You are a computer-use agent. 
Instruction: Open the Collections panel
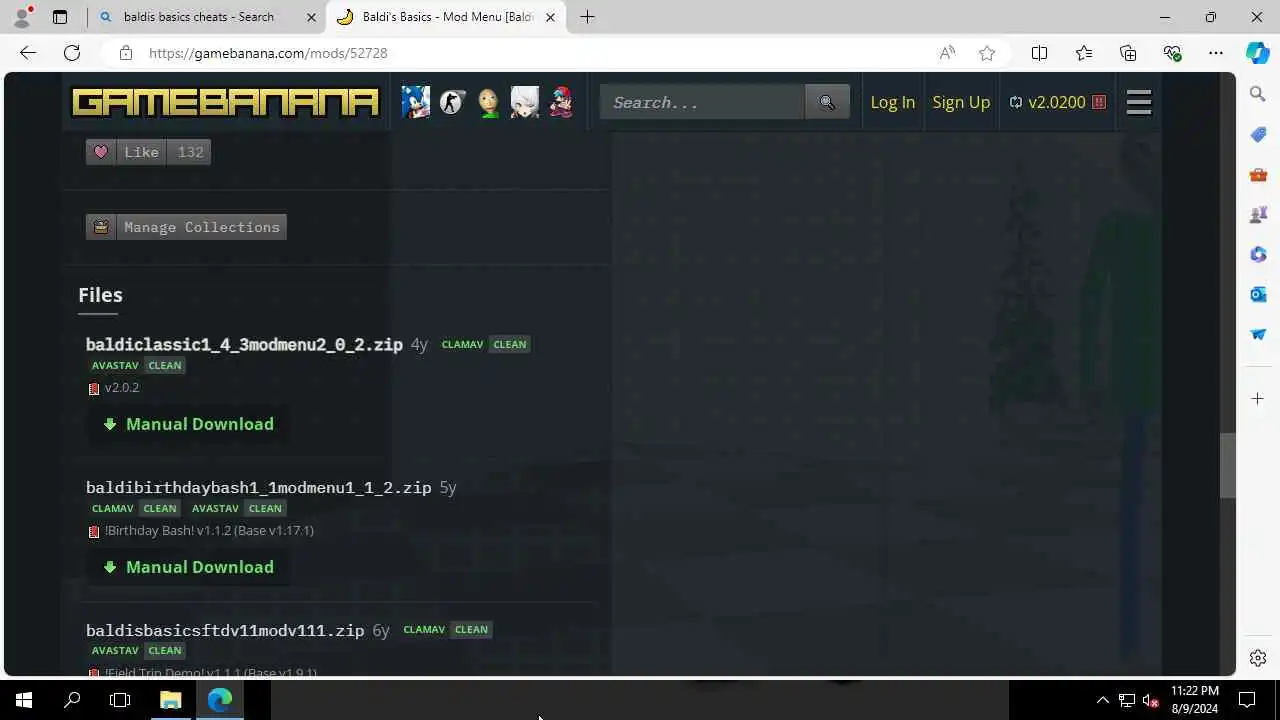[x=1128, y=53]
